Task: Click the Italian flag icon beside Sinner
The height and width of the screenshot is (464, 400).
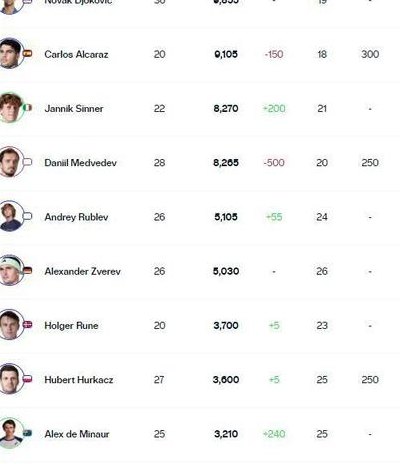Action: pyautogui.click(x=27, y=108)
